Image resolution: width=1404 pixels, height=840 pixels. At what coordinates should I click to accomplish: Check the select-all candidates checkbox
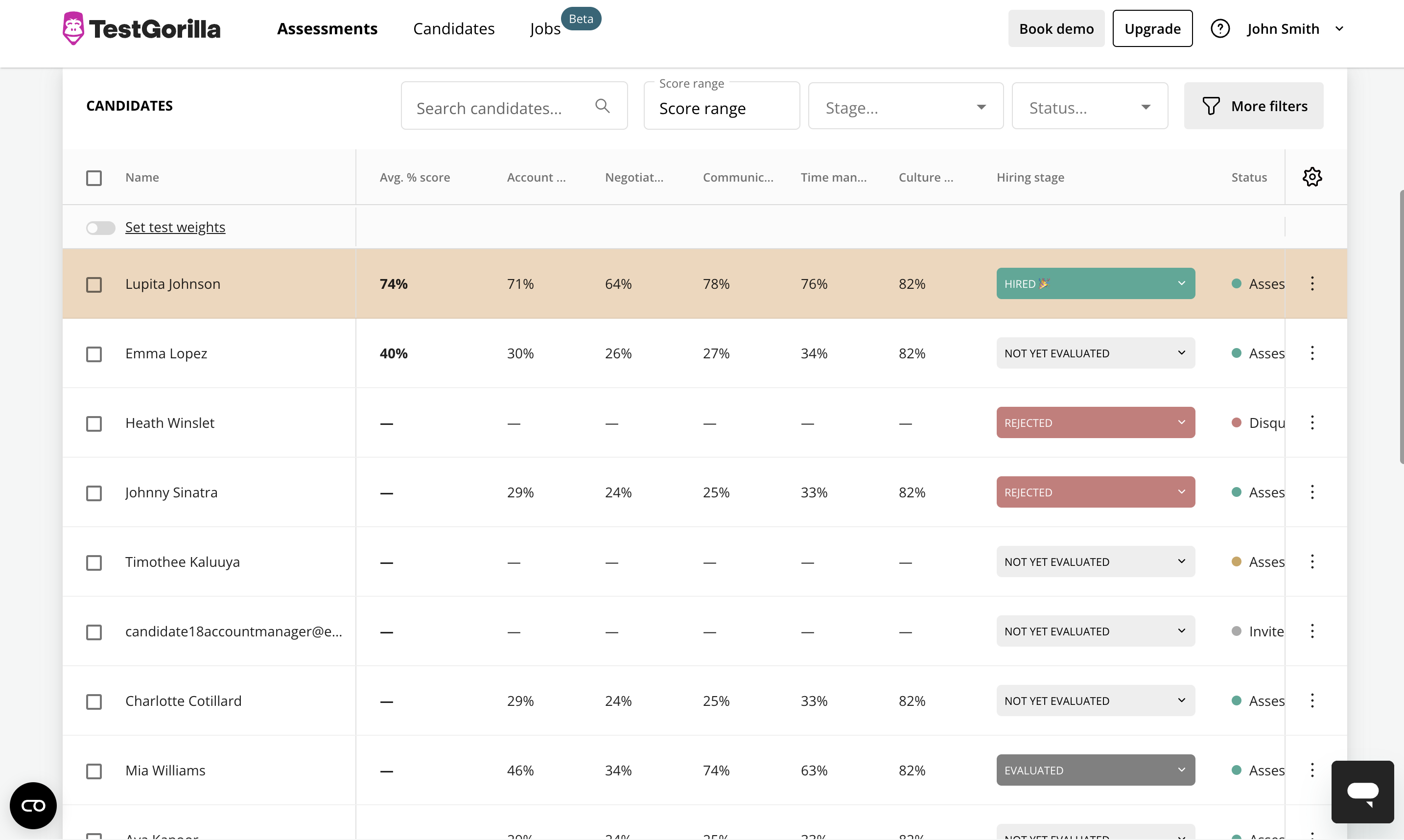click(94, 178)
